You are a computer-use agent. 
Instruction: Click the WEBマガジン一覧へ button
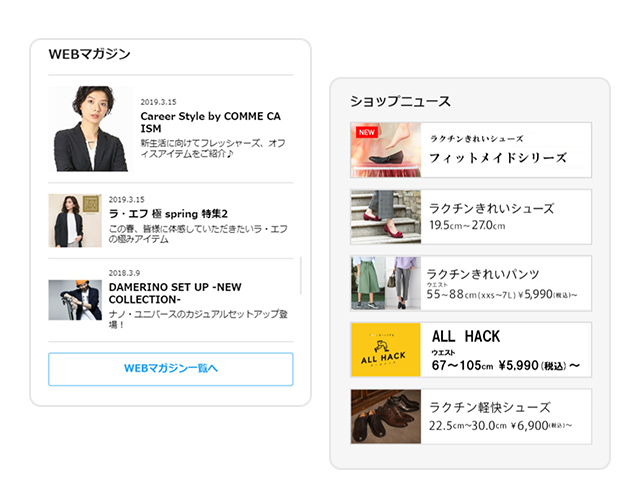pyautogui.click(x=170, y=369)
